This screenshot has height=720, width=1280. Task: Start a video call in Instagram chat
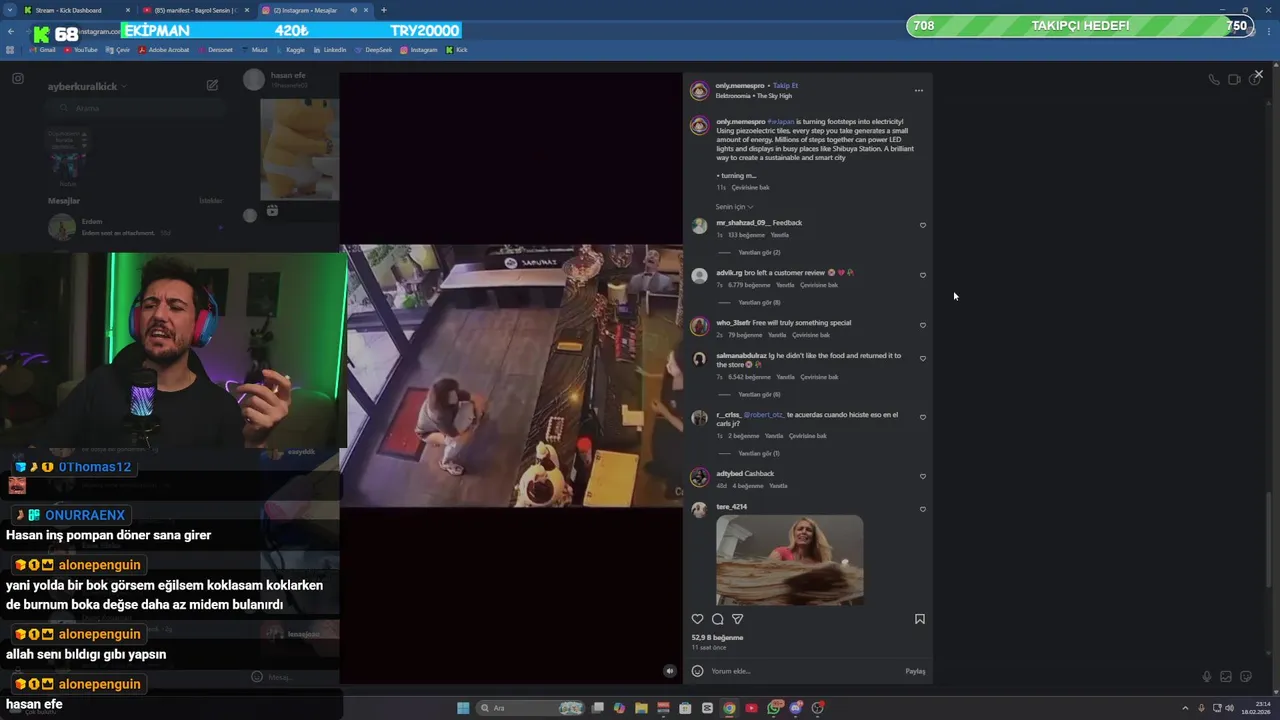pyautogui.click(x=1234, y=79)
